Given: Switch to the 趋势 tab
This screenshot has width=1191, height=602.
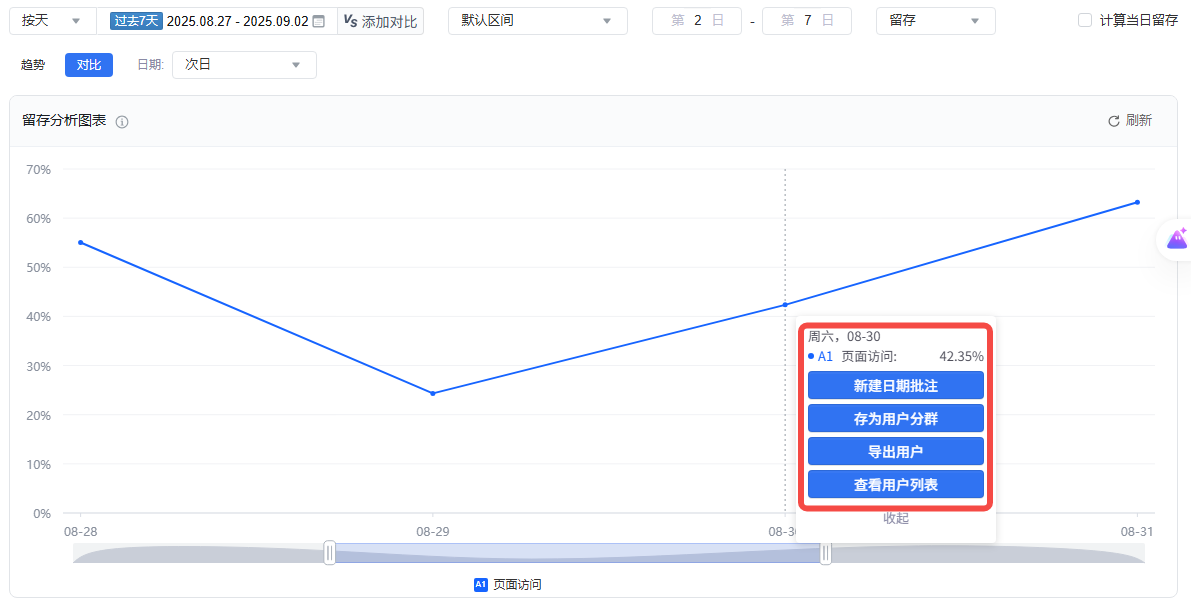Looking at the screenshot, I should [33, 65].
